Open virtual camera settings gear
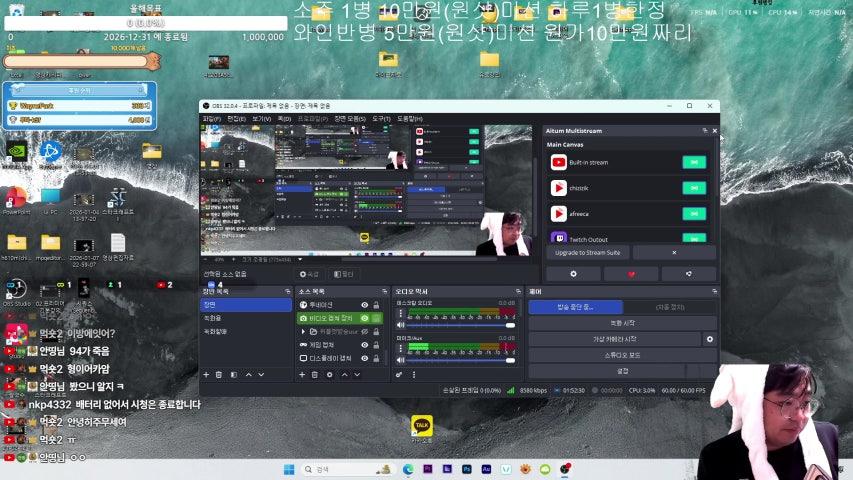This screenshot has height=480, width=853. (x=710, y=339)
